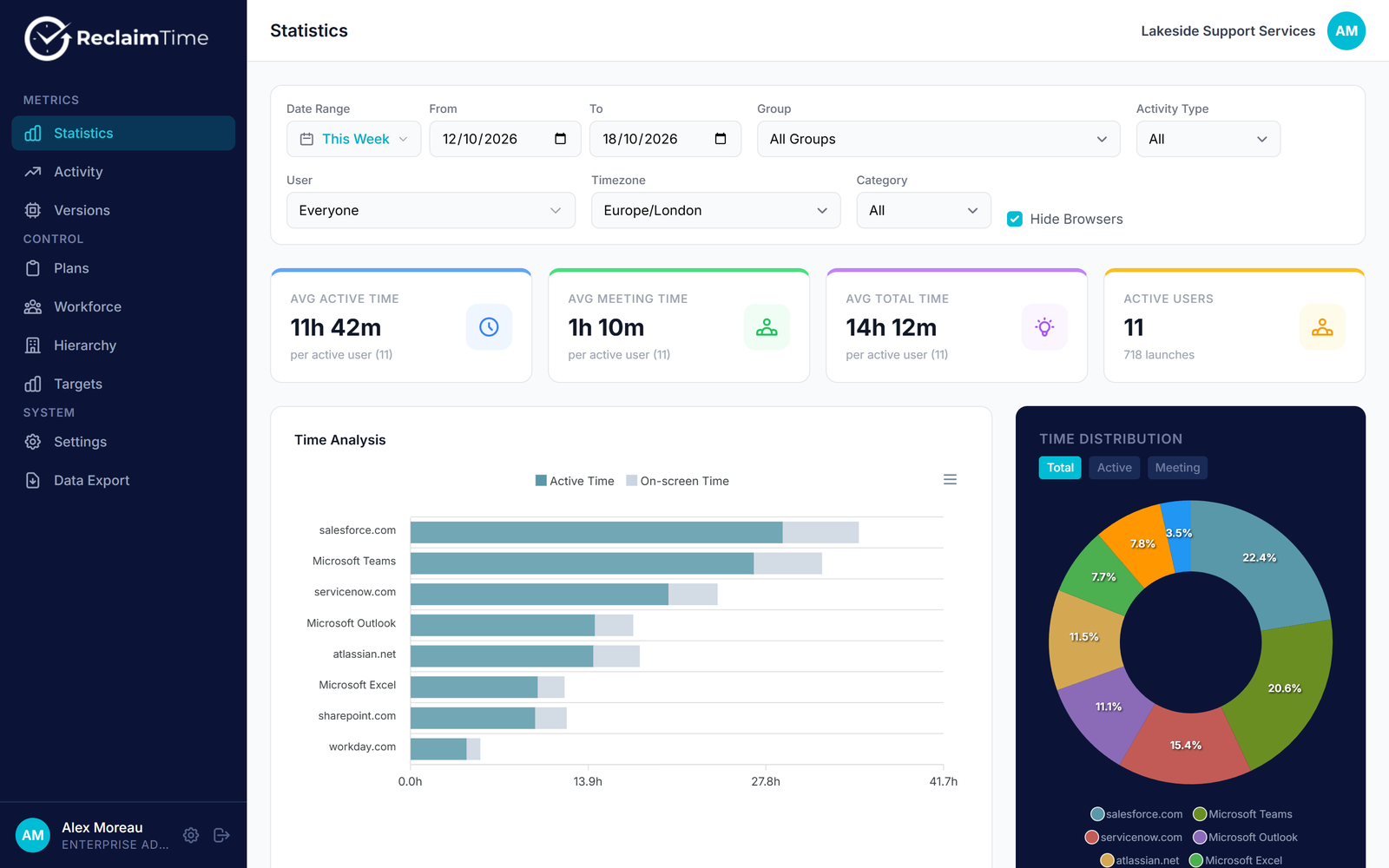This screenshot has height=868, width=1389.
Task: Click the To date field 18/10/2026
Action: coord(665,139)
